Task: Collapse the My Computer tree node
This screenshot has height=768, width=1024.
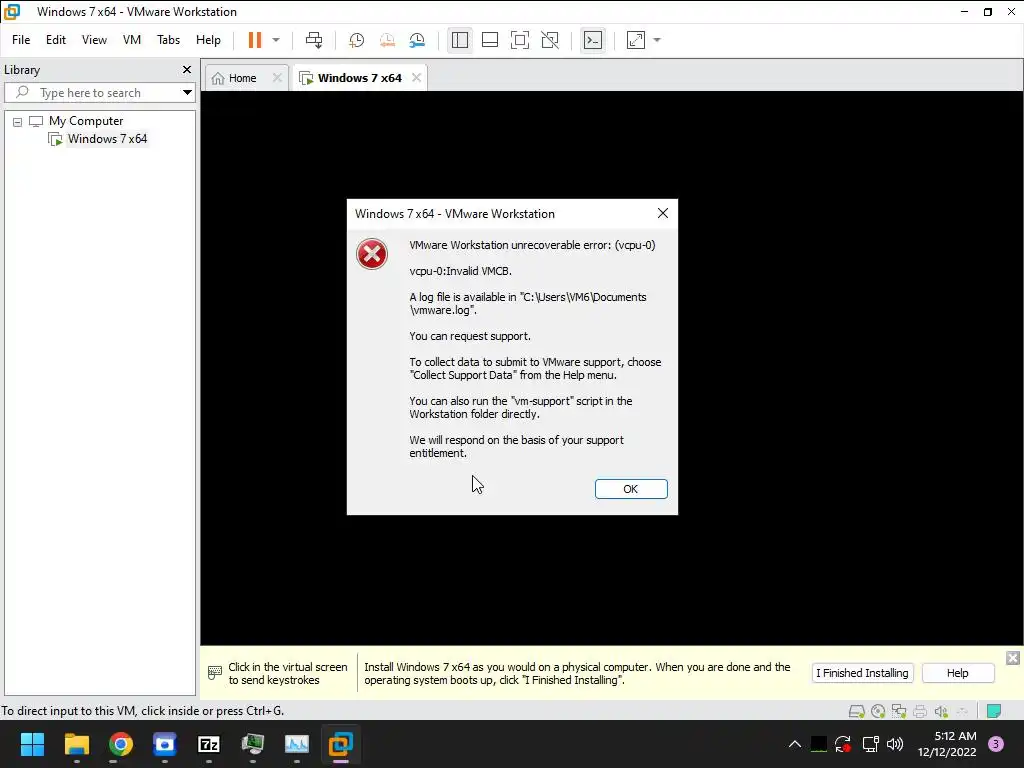Action: coord(18,121)
